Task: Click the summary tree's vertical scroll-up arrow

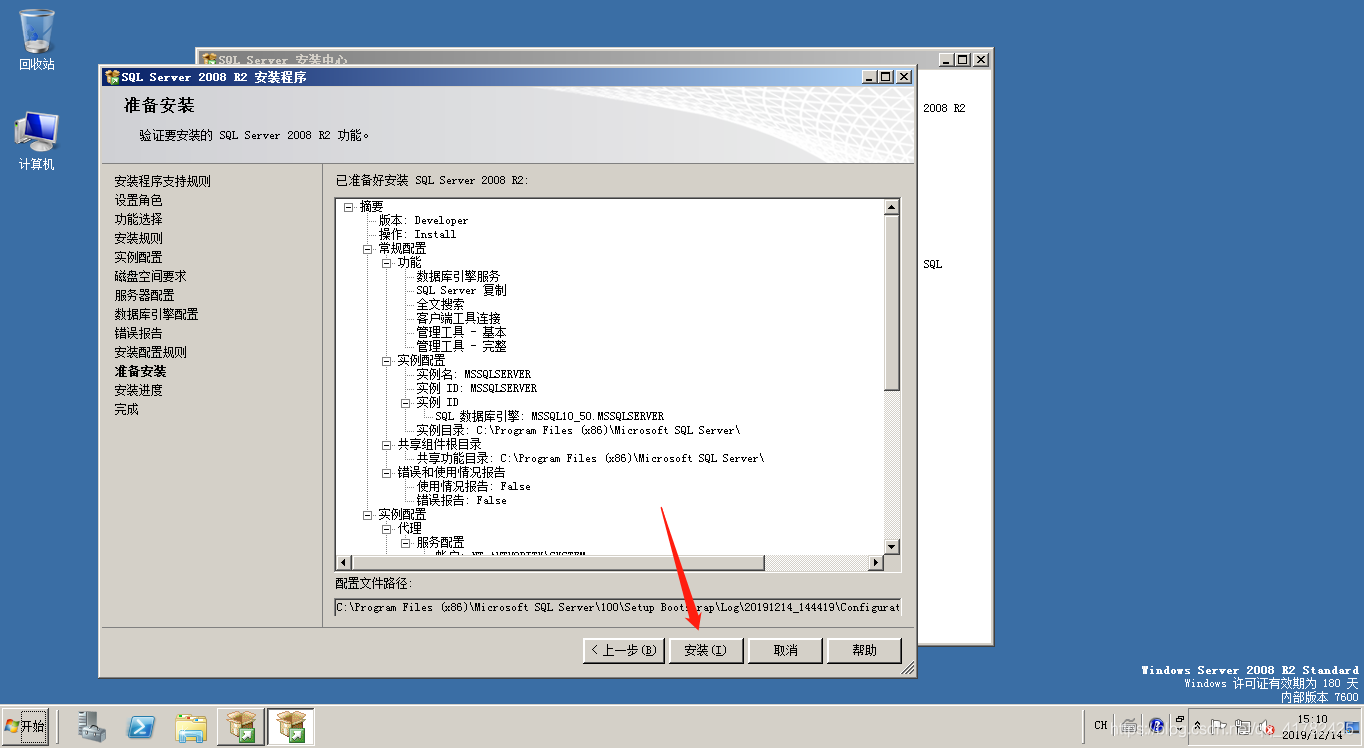Action: click(892, 206)
